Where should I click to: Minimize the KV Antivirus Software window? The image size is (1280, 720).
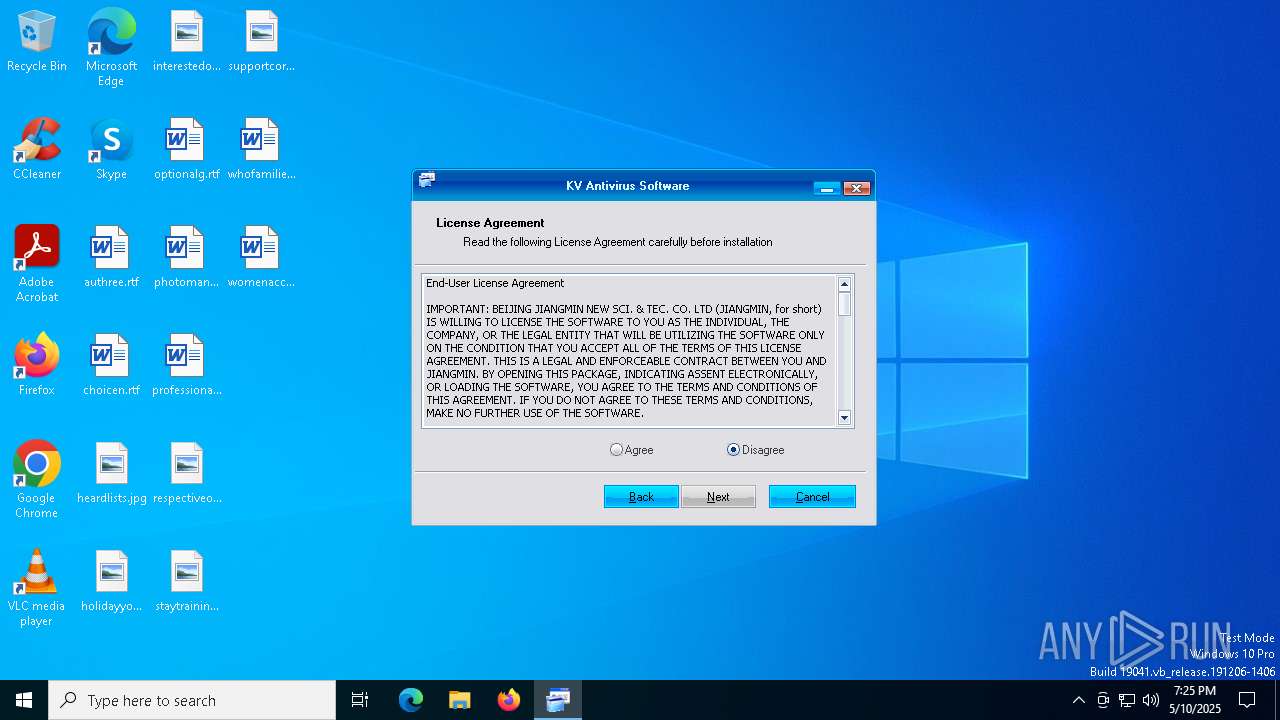pyautogui.click(x=827, y=188)
